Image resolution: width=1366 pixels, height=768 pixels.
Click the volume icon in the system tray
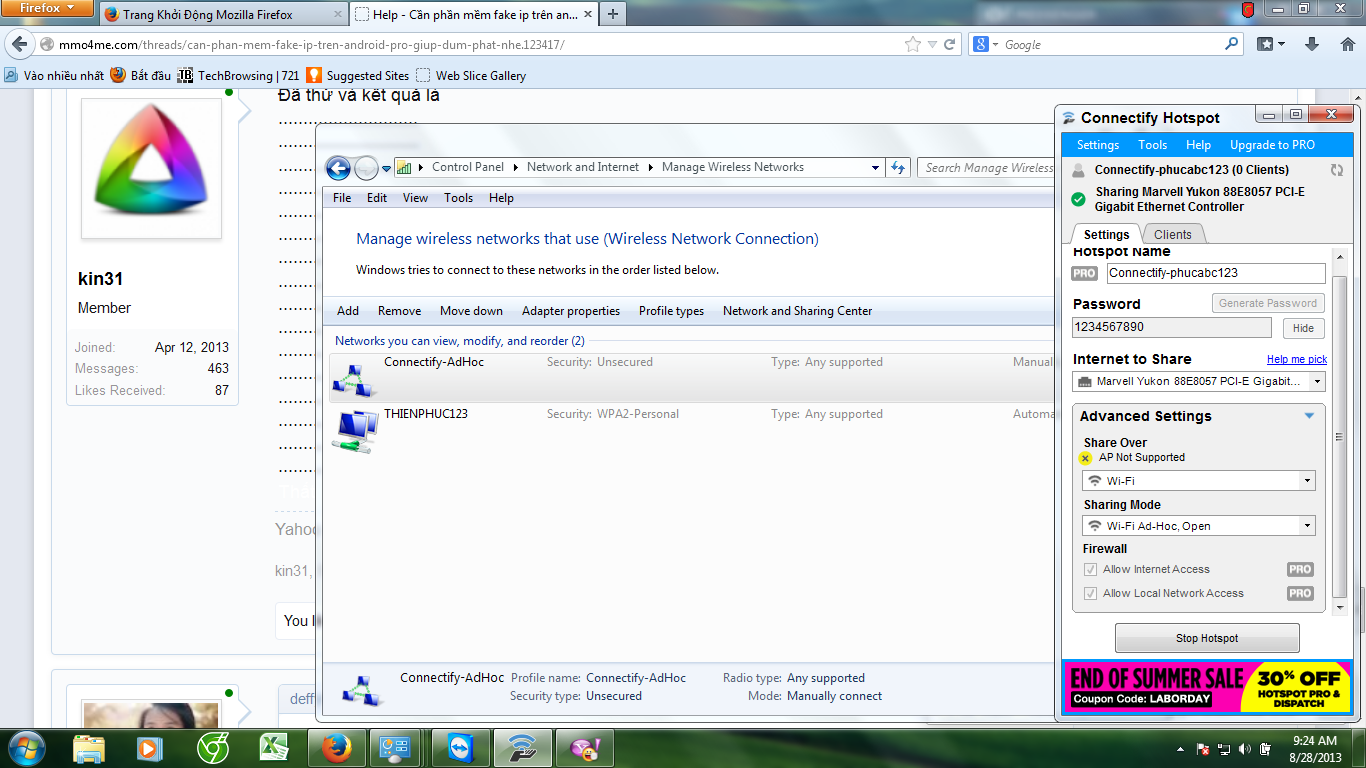[x=1245, y=749]
